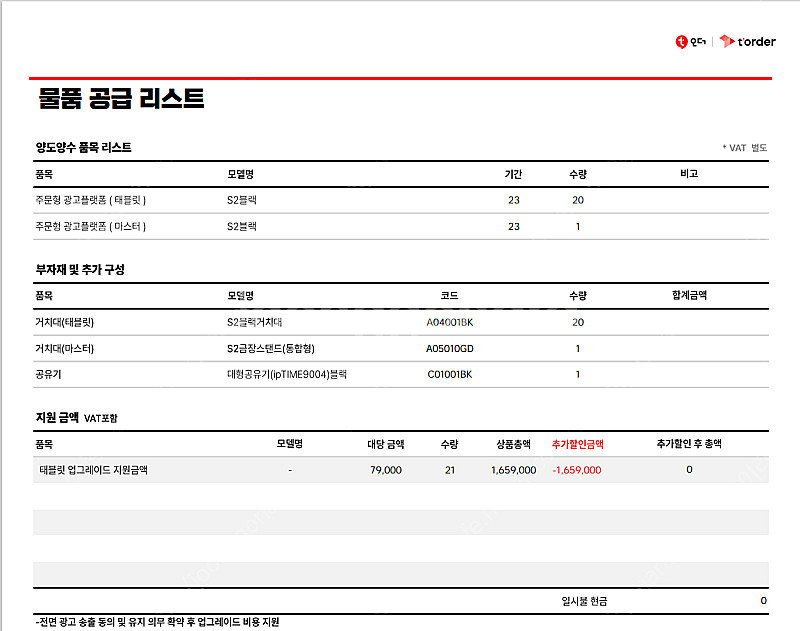Click the VAT 별도 note

tap(744, 148)
